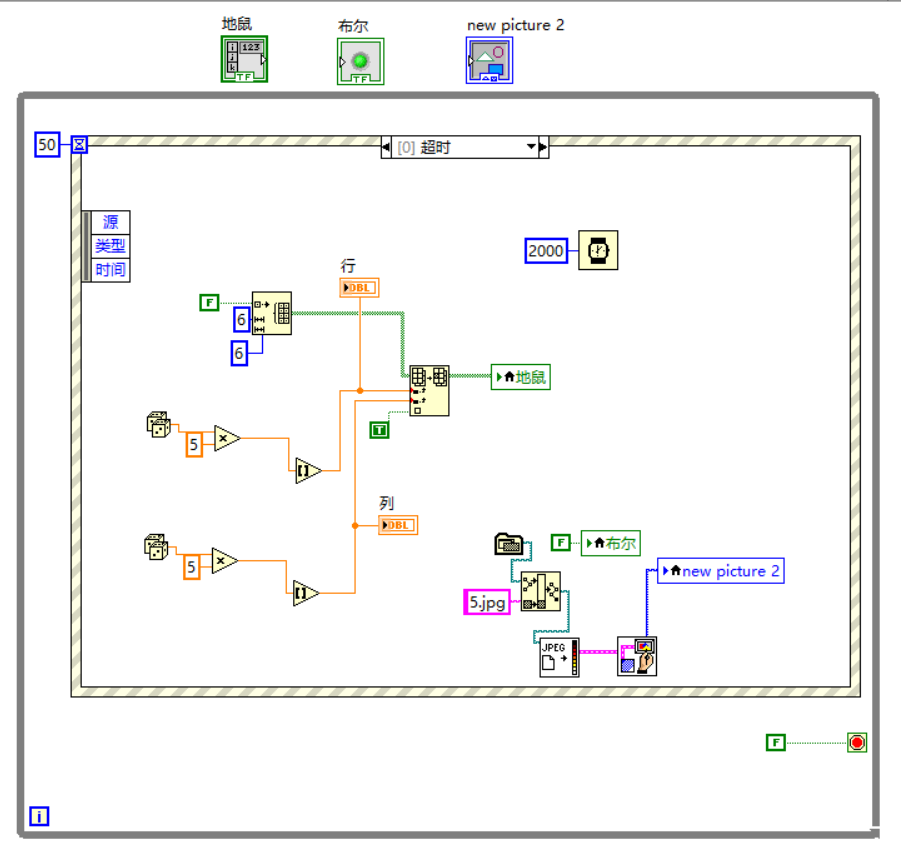
Task: Click the clock Wait function wired to 2000
Action: [600, 250]
